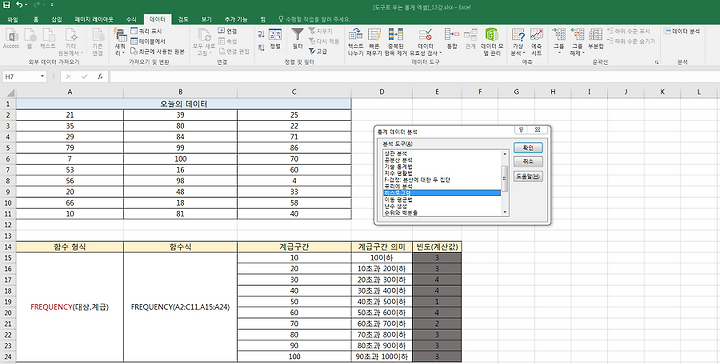Click the From Web import icon
The image size is (720, 364).
point(29,39)
